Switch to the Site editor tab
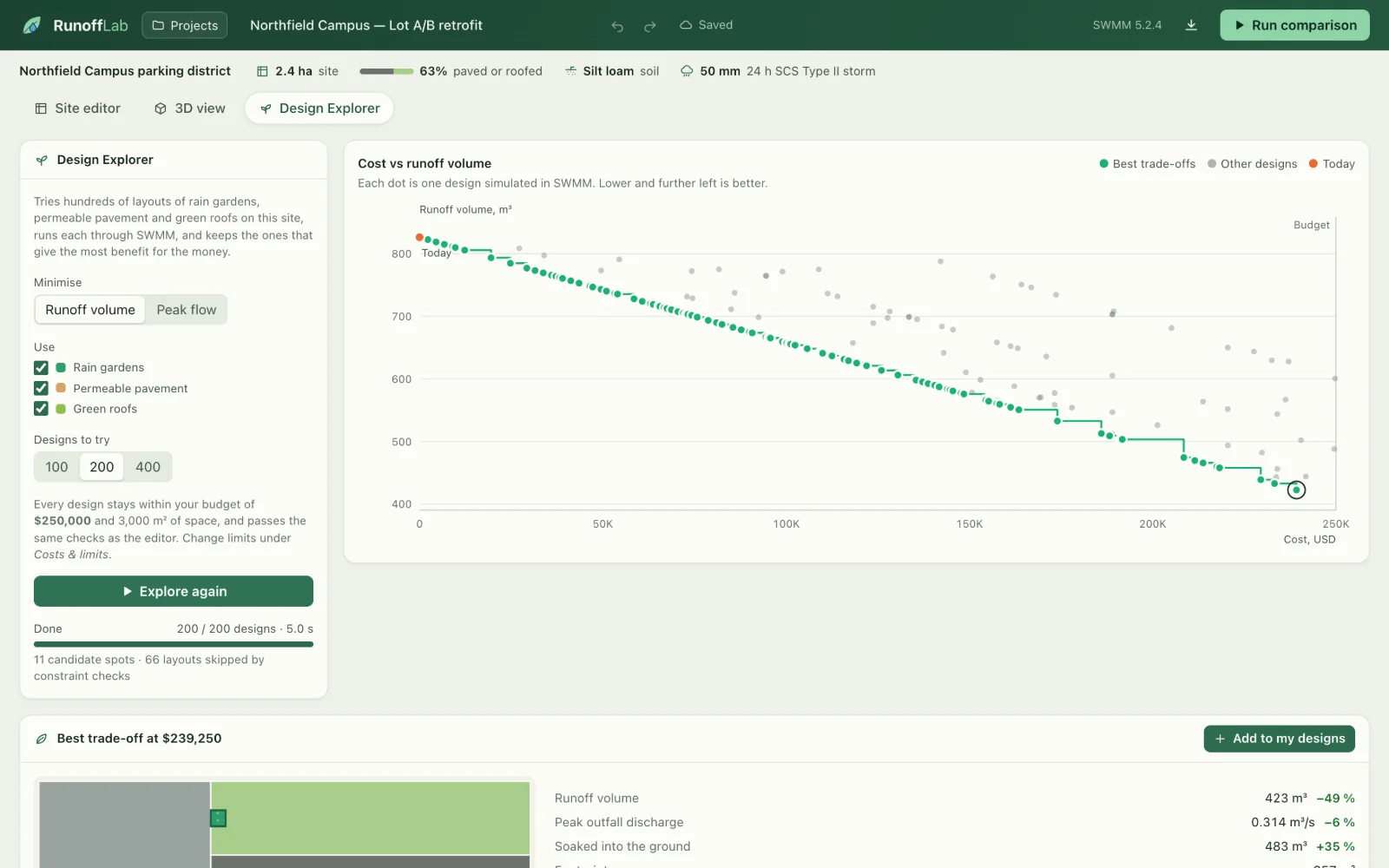 point(77,108)
